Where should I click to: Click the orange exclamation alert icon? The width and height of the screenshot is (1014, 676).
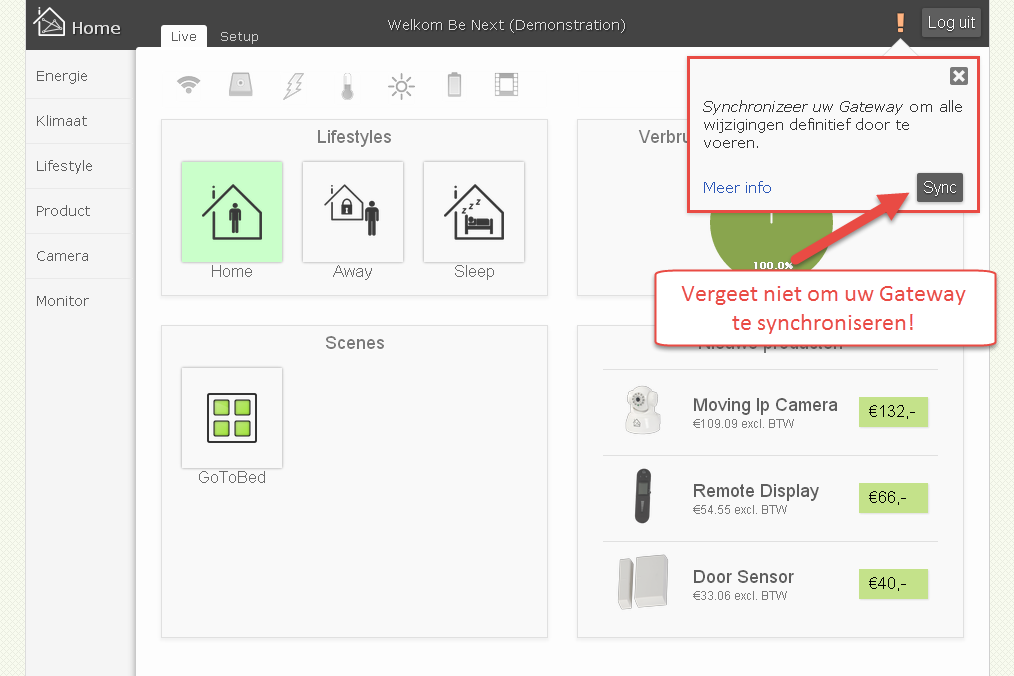tap(900, 23)
